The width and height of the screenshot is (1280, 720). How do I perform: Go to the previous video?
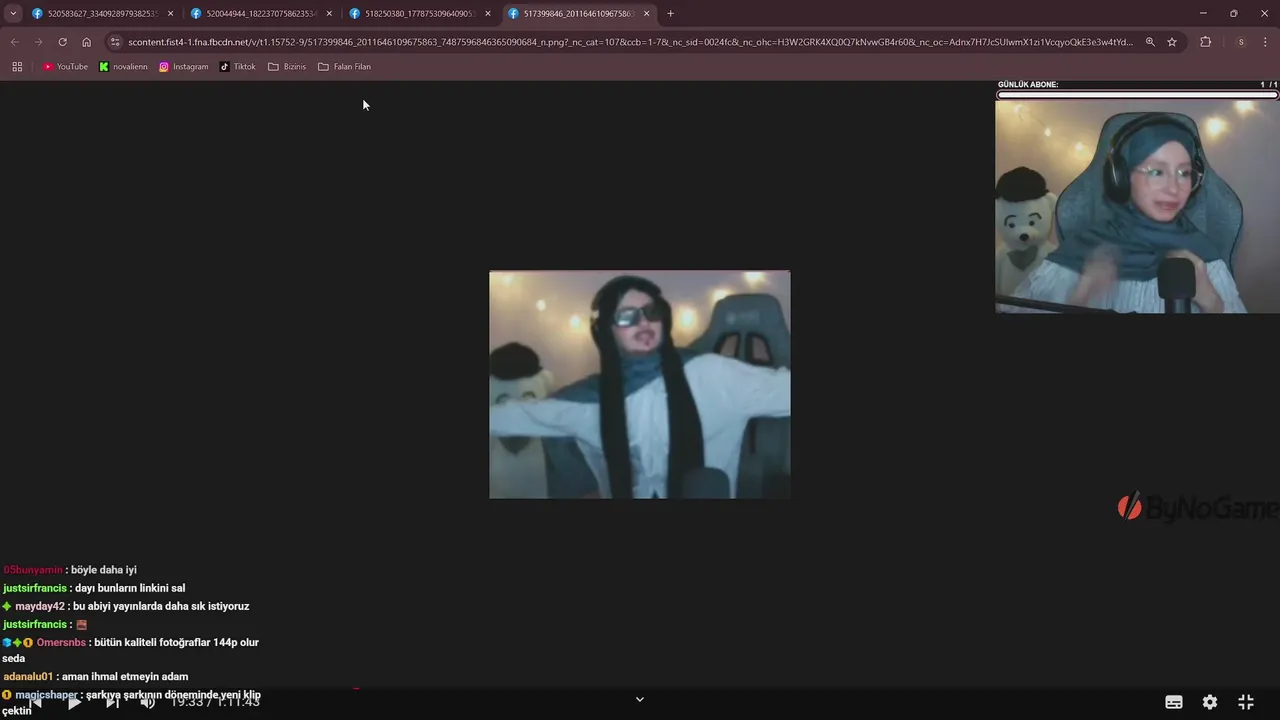pos(35,702)
